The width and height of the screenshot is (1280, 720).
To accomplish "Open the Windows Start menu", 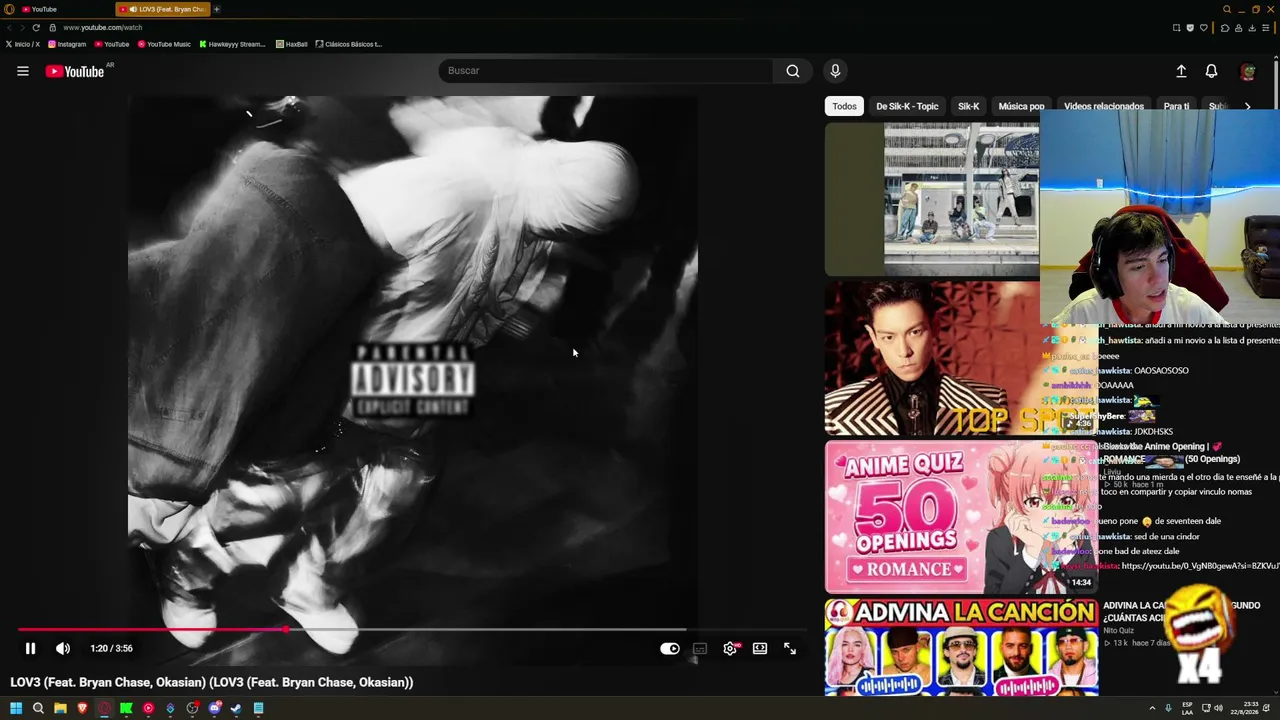I will click(x=16, y=709).
